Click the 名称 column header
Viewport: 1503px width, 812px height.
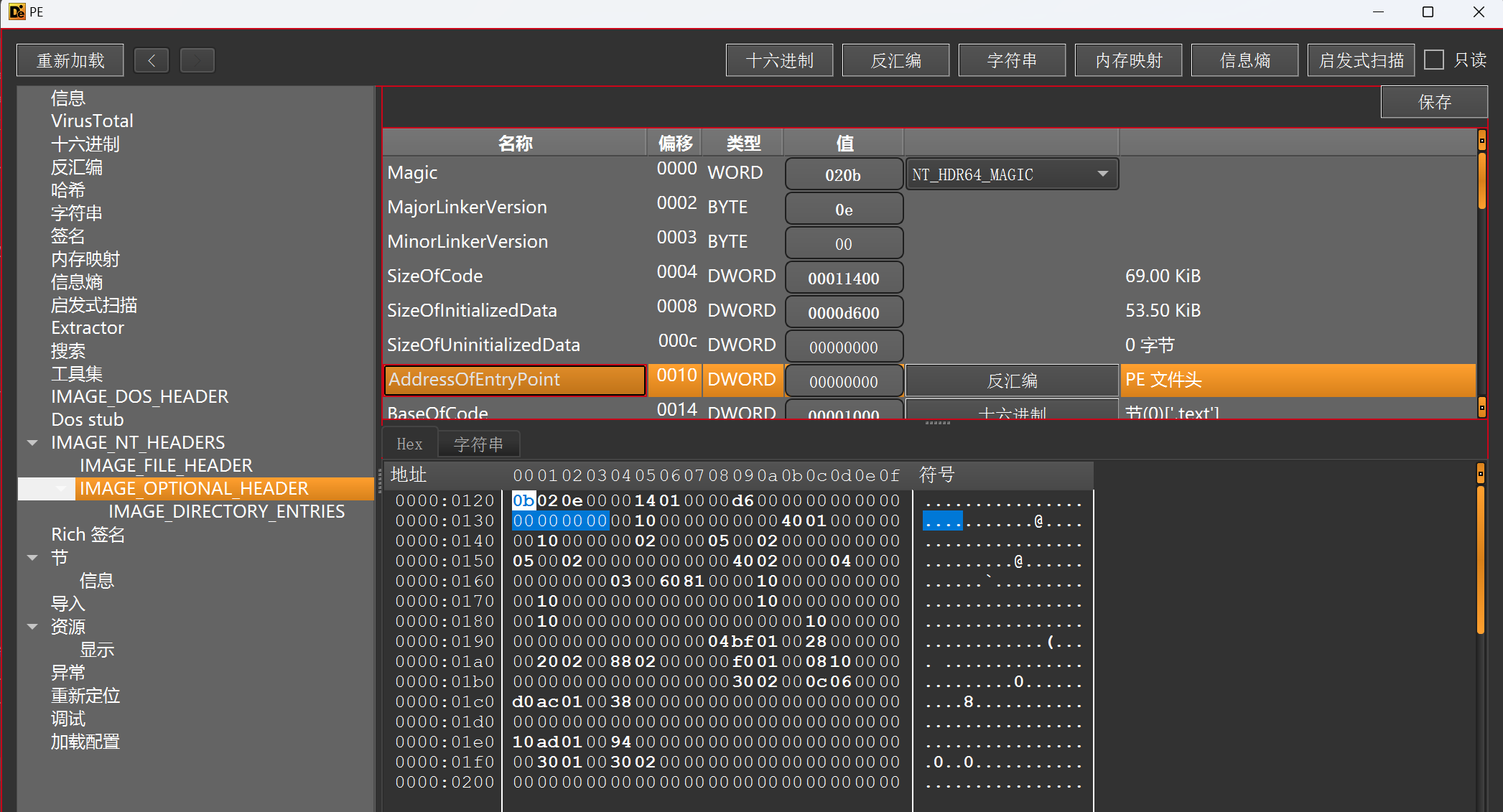[515, 144]
